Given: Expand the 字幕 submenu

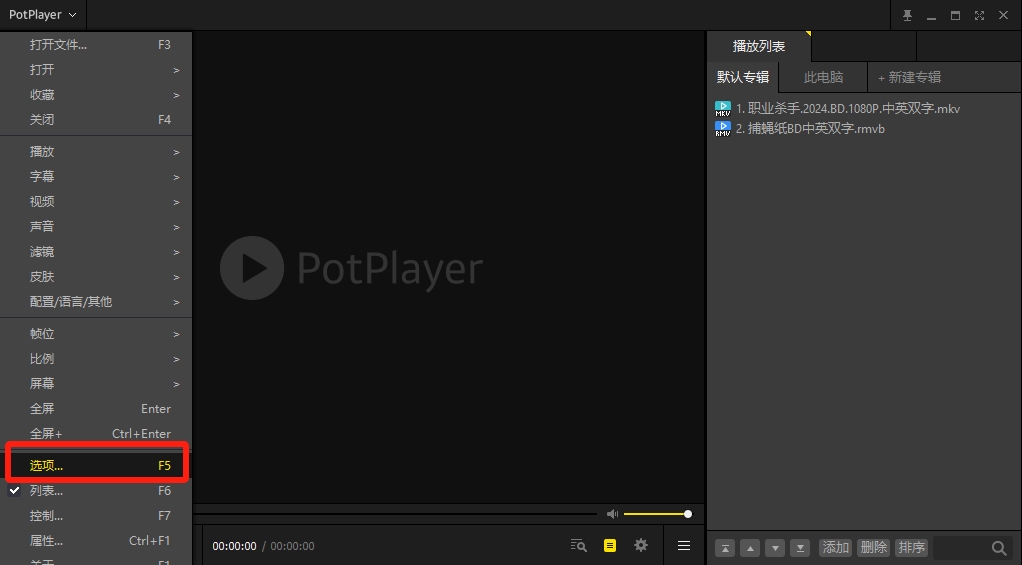Looking at the screenshot, I should [x=96, y=177].
